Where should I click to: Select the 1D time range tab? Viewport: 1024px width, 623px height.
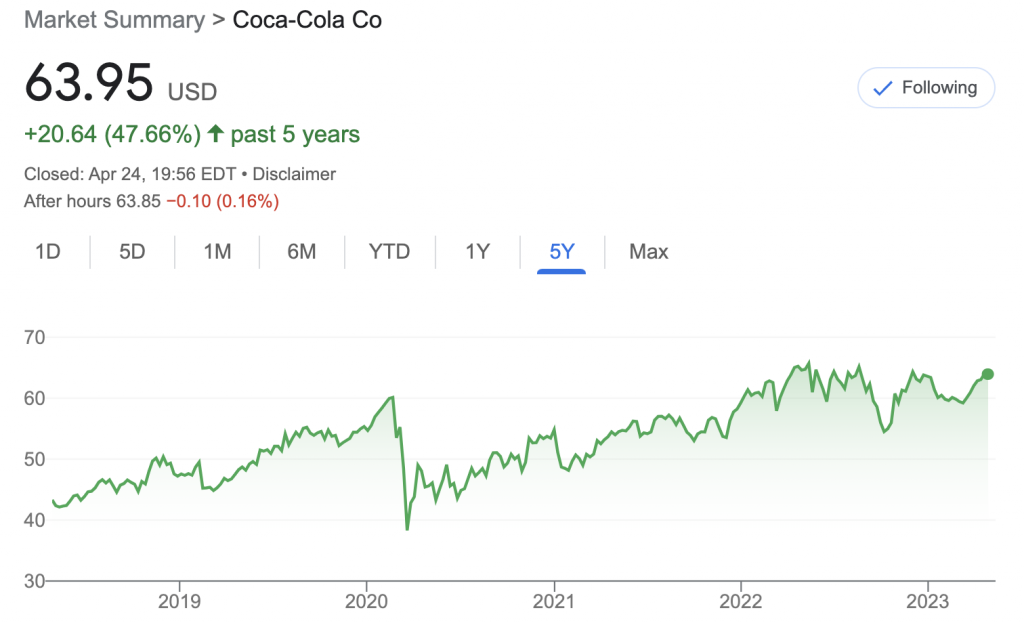(x=48, y=251)
